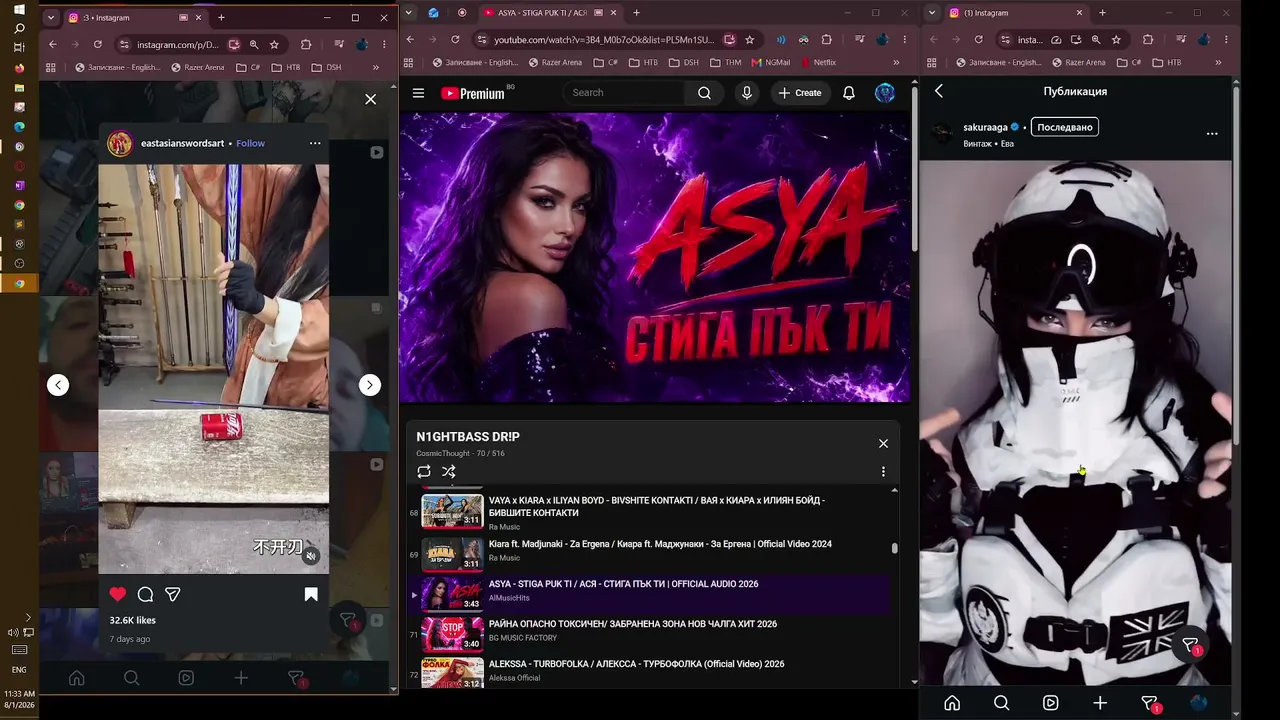Click the Последвано following button
Screen dimensions: 1280x720
(x=1065, y=127)
